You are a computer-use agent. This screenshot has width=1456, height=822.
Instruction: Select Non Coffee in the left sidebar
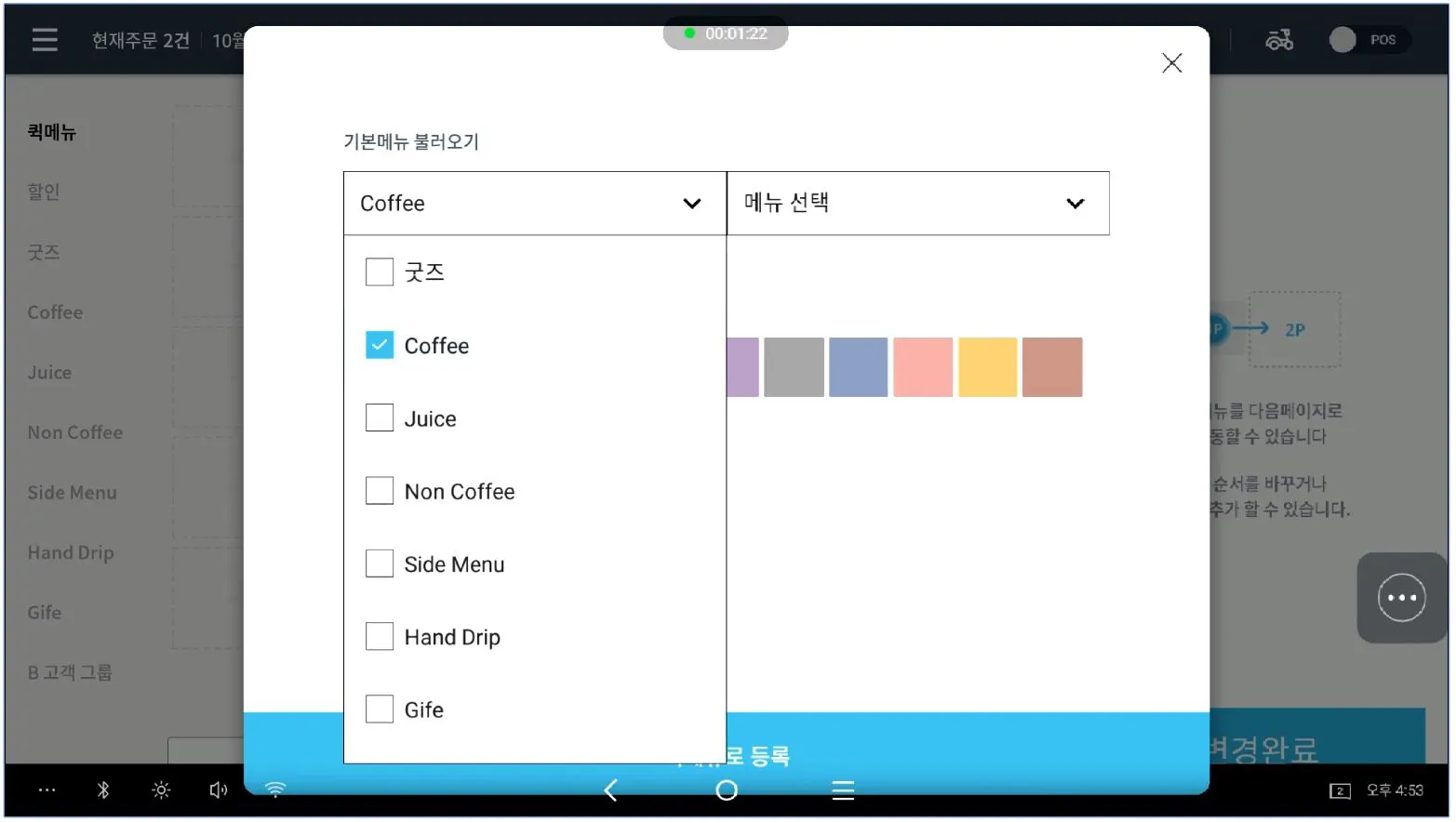point(75,432)
